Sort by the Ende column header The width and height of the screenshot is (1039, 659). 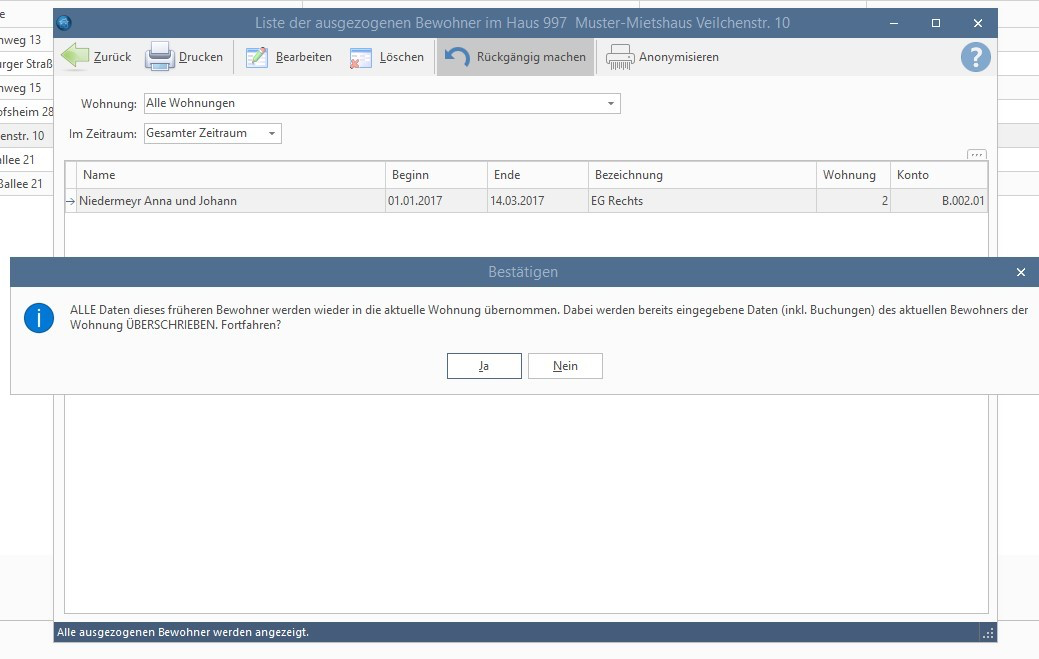tap(537, 175)
